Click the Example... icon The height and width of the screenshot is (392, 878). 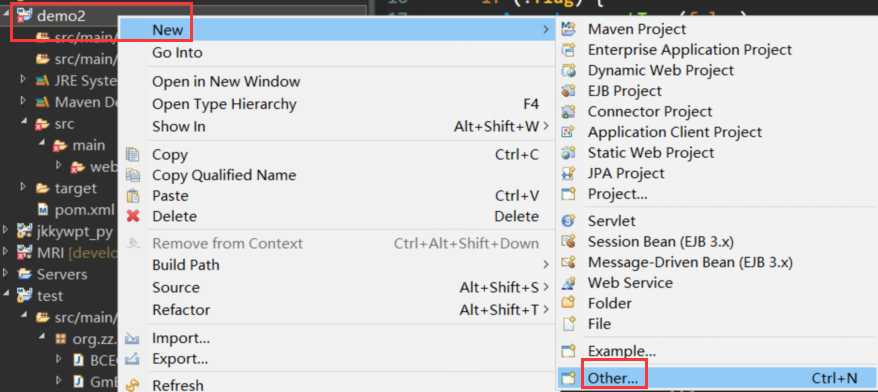[568, 352]
